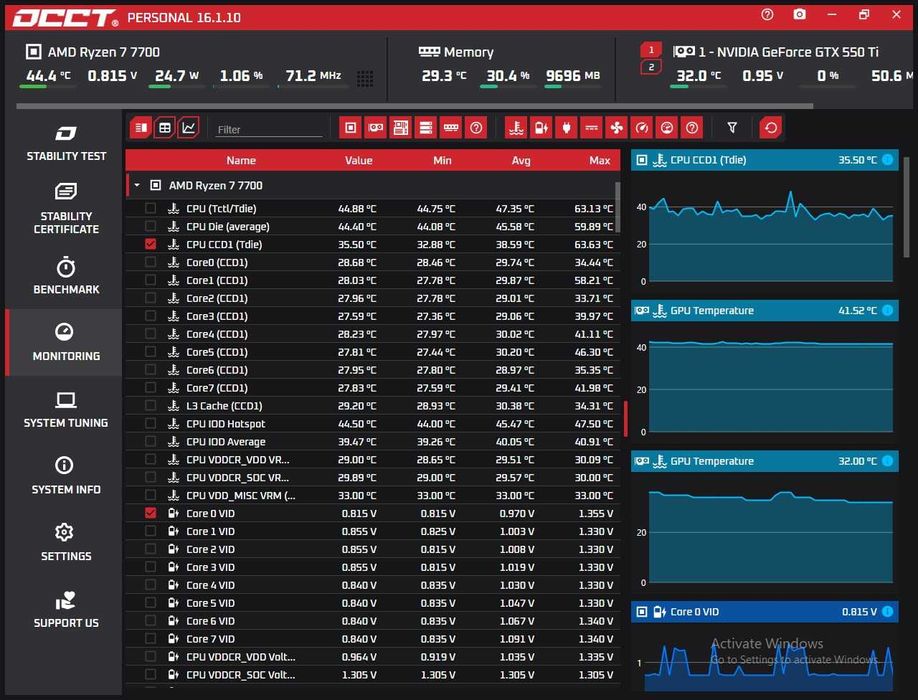
Task: Toggle power plug sensor type filter
Action: (x=566, y=128)
